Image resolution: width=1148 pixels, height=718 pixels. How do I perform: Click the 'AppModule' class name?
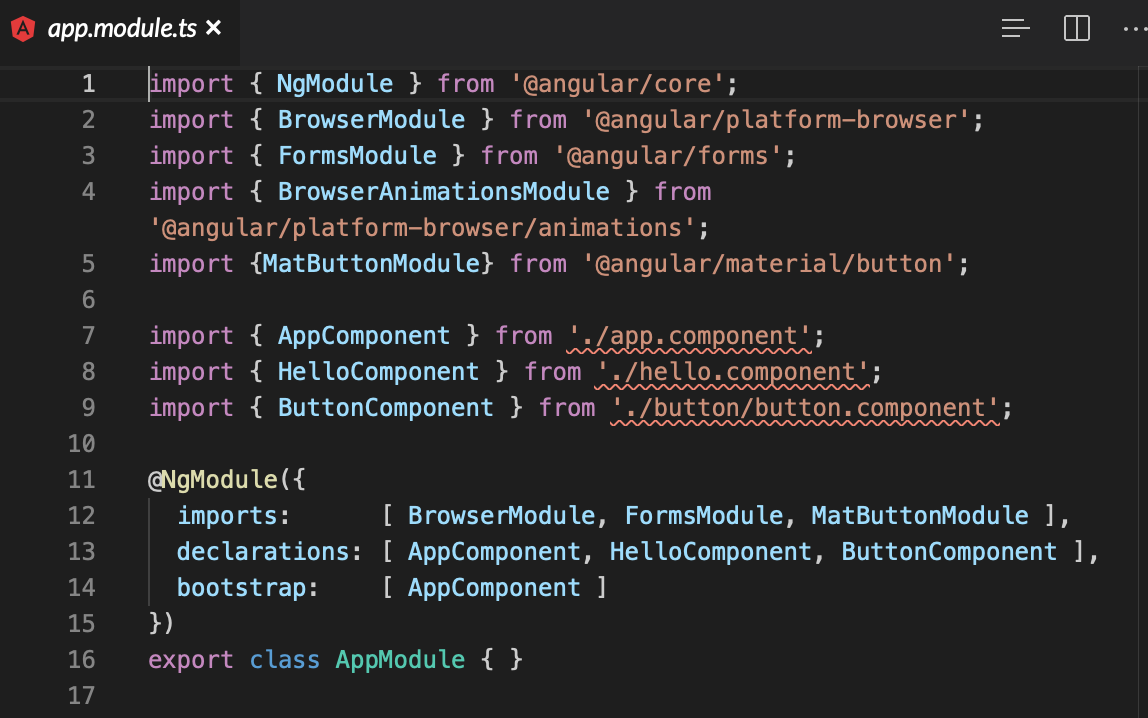point(400,660)
